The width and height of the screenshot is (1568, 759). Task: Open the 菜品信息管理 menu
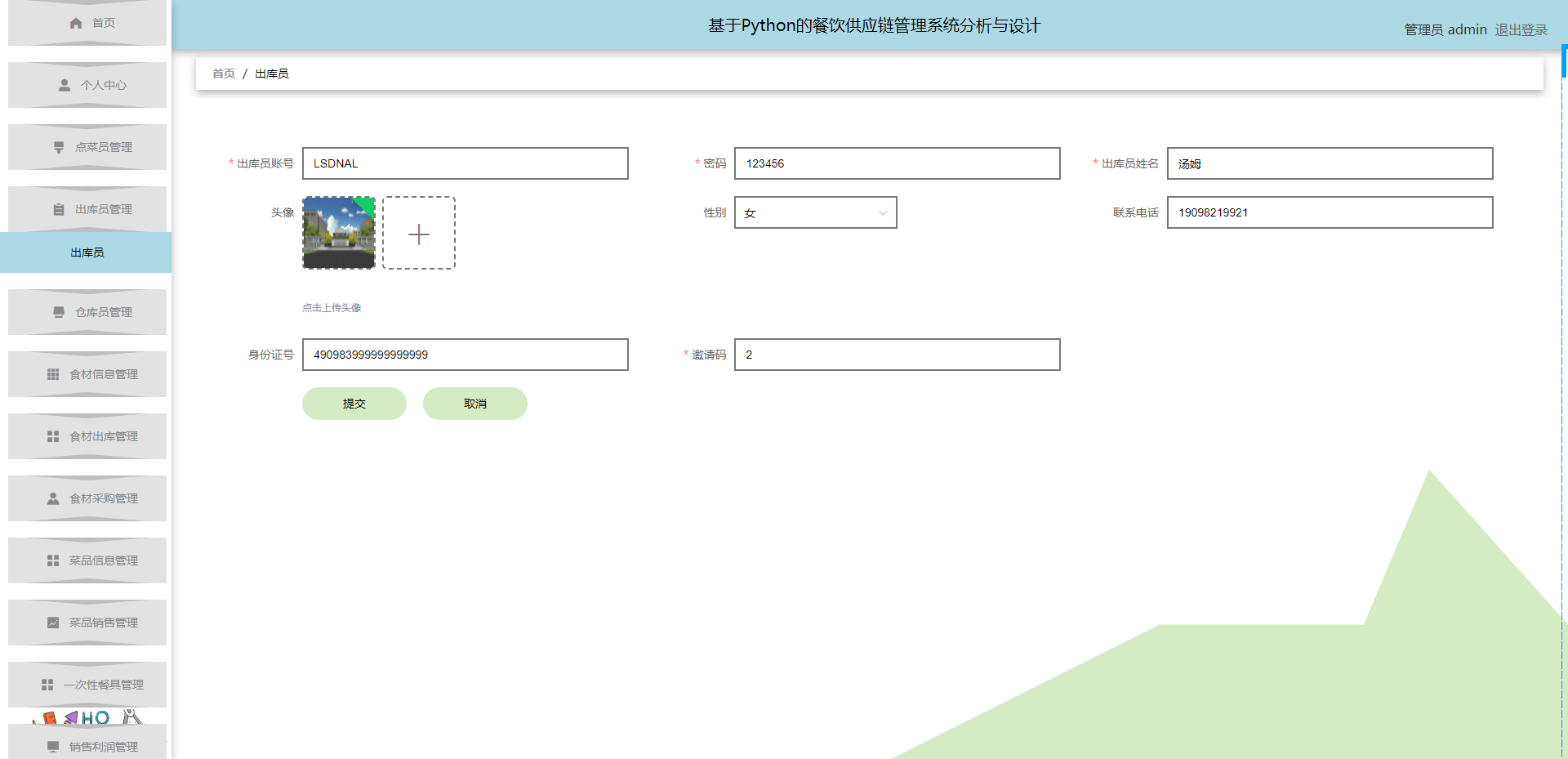pyautogui.click(x=87, y=560)
